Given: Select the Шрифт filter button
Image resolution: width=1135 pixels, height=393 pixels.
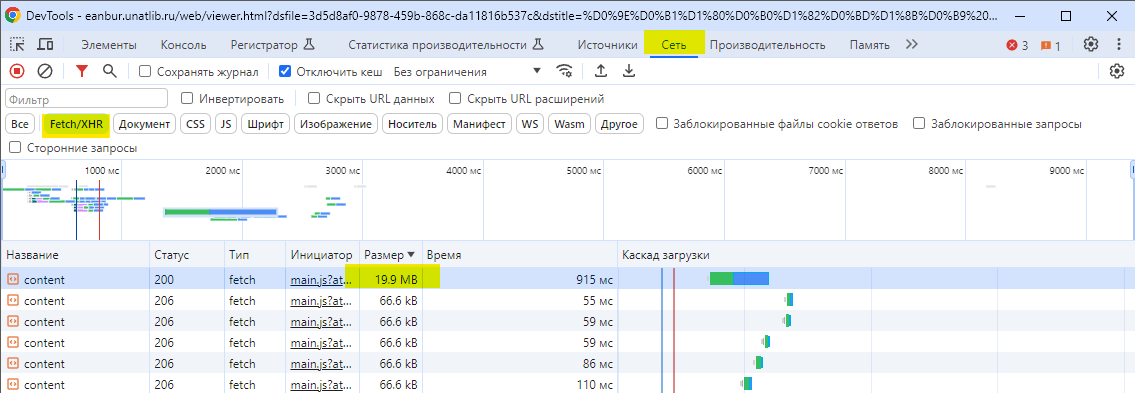Looking at the screenshot, I should 265,124.
